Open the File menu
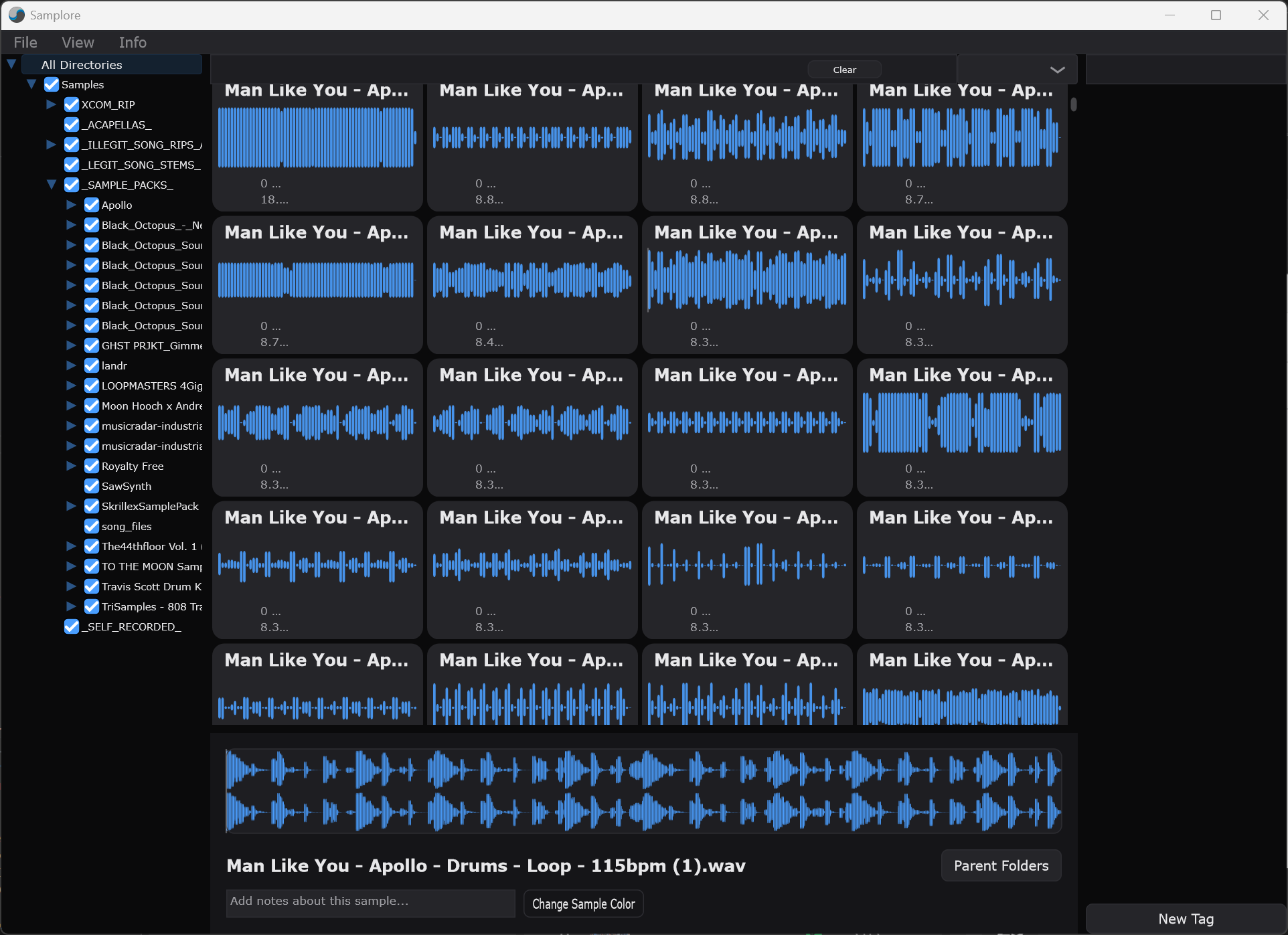The image size is (1288, 935). [x=25, y=42]
